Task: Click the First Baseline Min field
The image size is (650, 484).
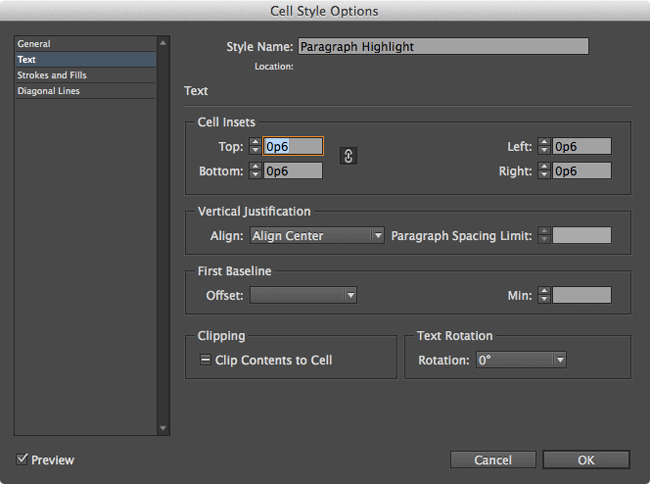Action: (x=582, y=295)
